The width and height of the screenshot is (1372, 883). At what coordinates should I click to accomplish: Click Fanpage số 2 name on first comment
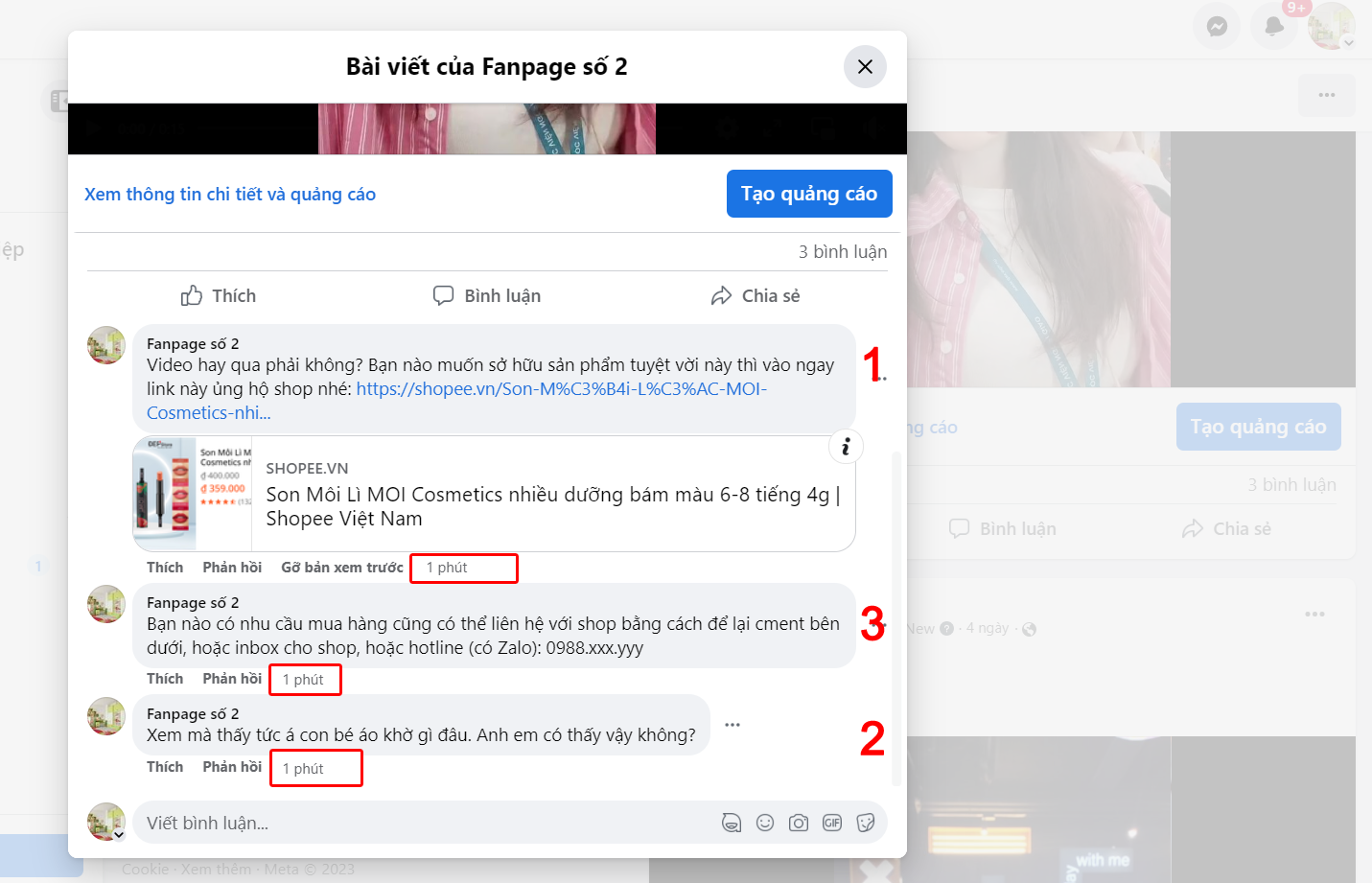pyautogui.click(x=193, y=344)
